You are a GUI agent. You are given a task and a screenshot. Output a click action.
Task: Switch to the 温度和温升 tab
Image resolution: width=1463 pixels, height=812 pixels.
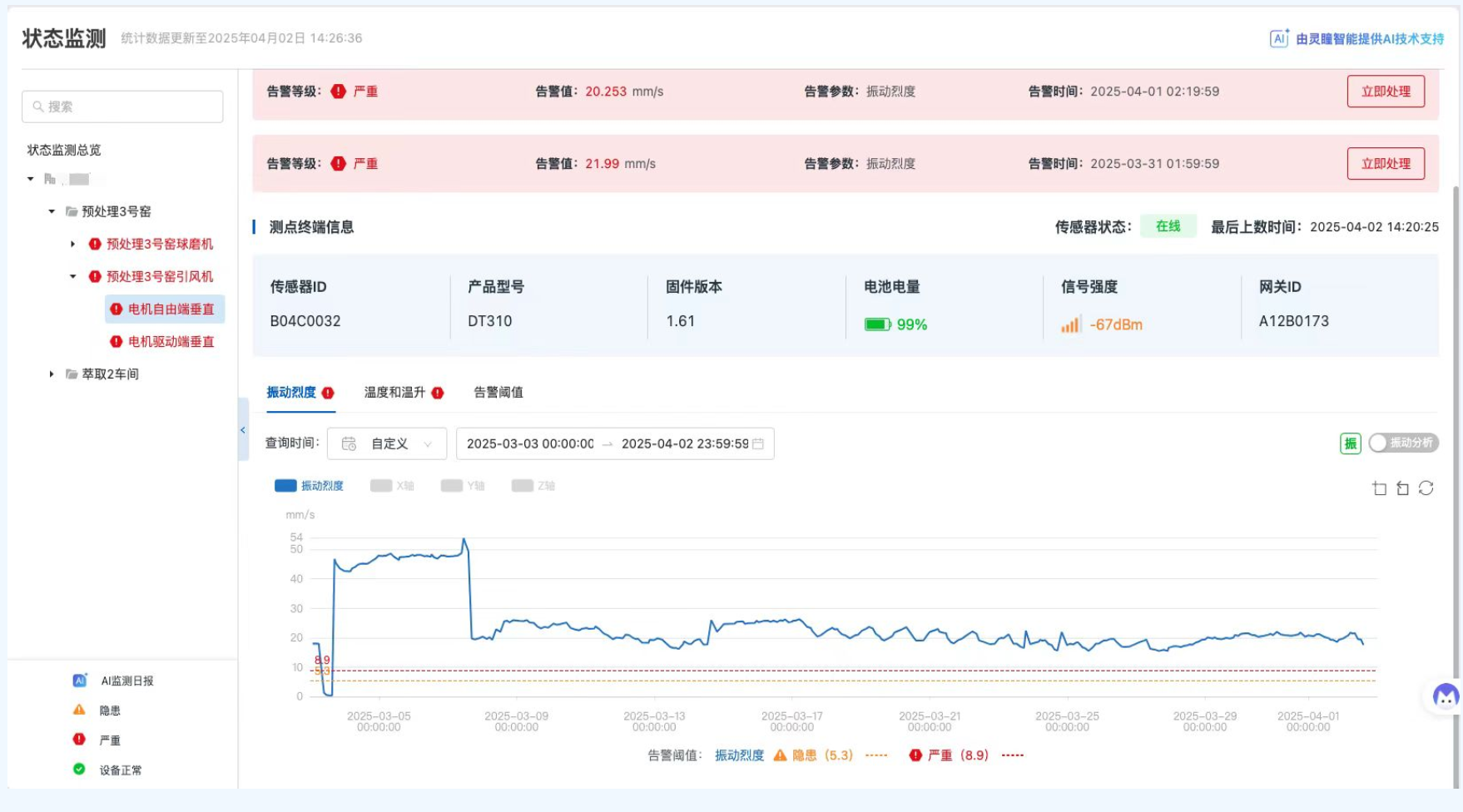[394, 393]
